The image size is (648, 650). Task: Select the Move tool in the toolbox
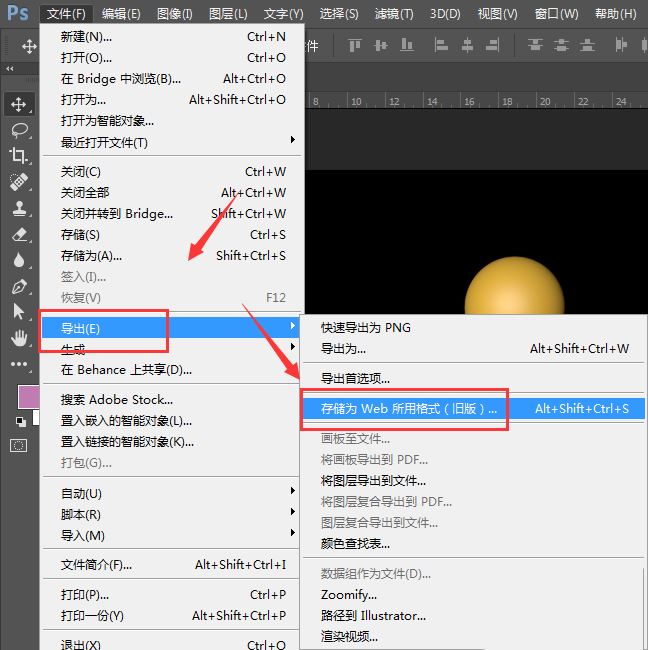pyautogui.click(x=18, y=104)
